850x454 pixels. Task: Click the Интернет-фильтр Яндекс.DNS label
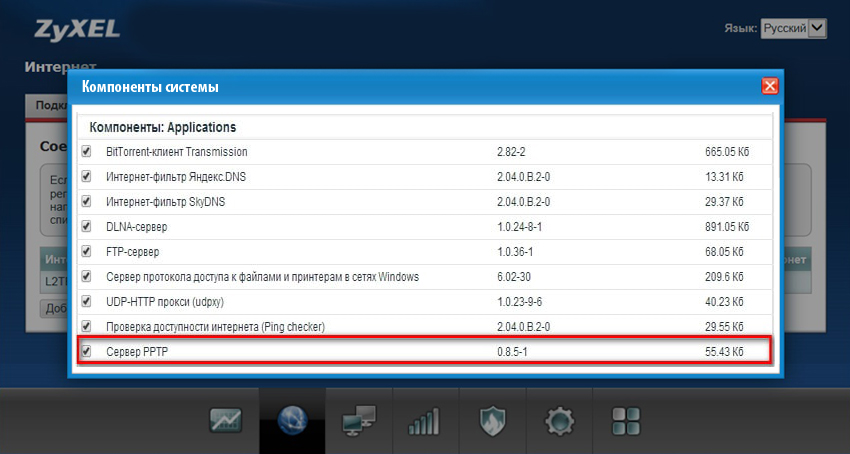[176, 177]
